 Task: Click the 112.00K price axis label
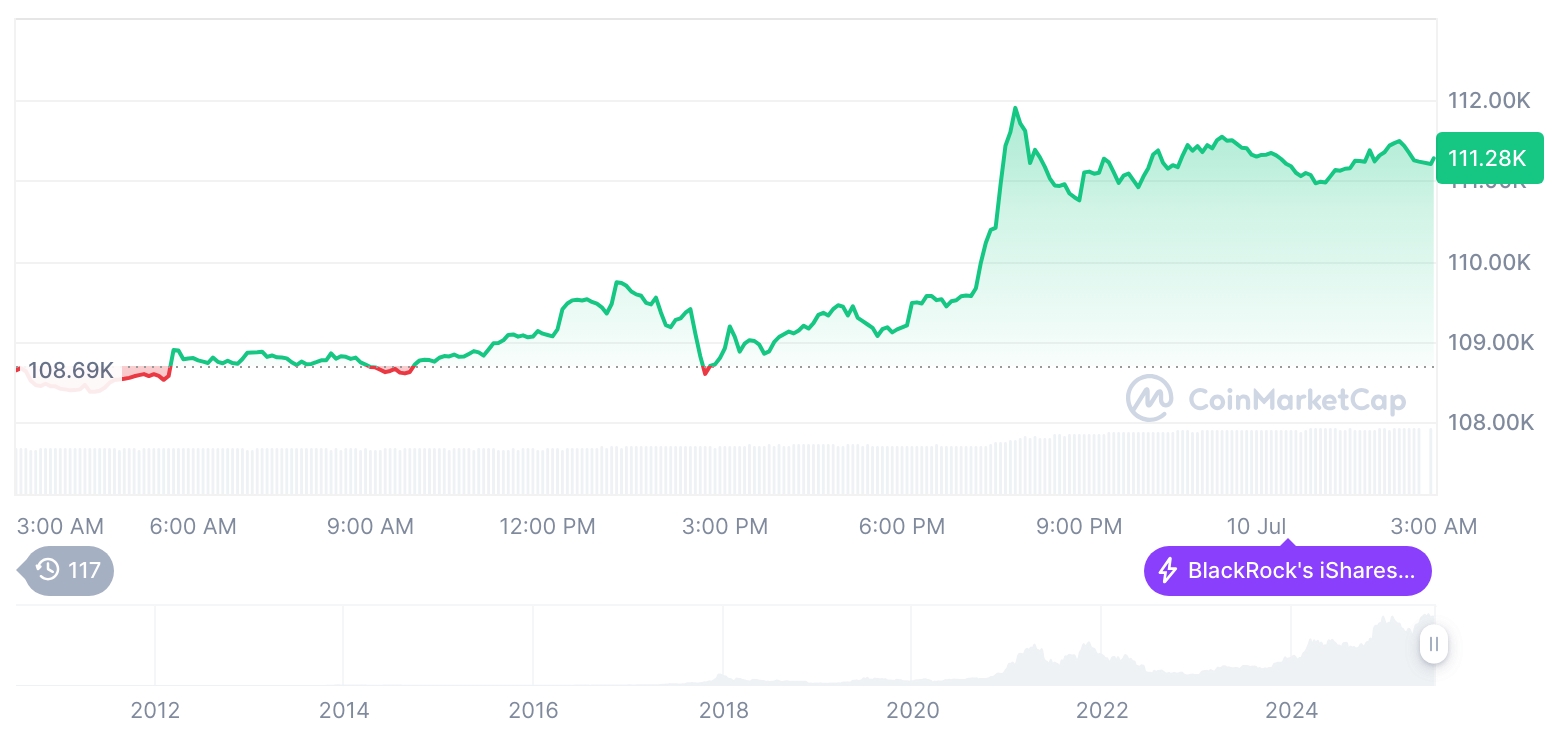point(1489,100)
